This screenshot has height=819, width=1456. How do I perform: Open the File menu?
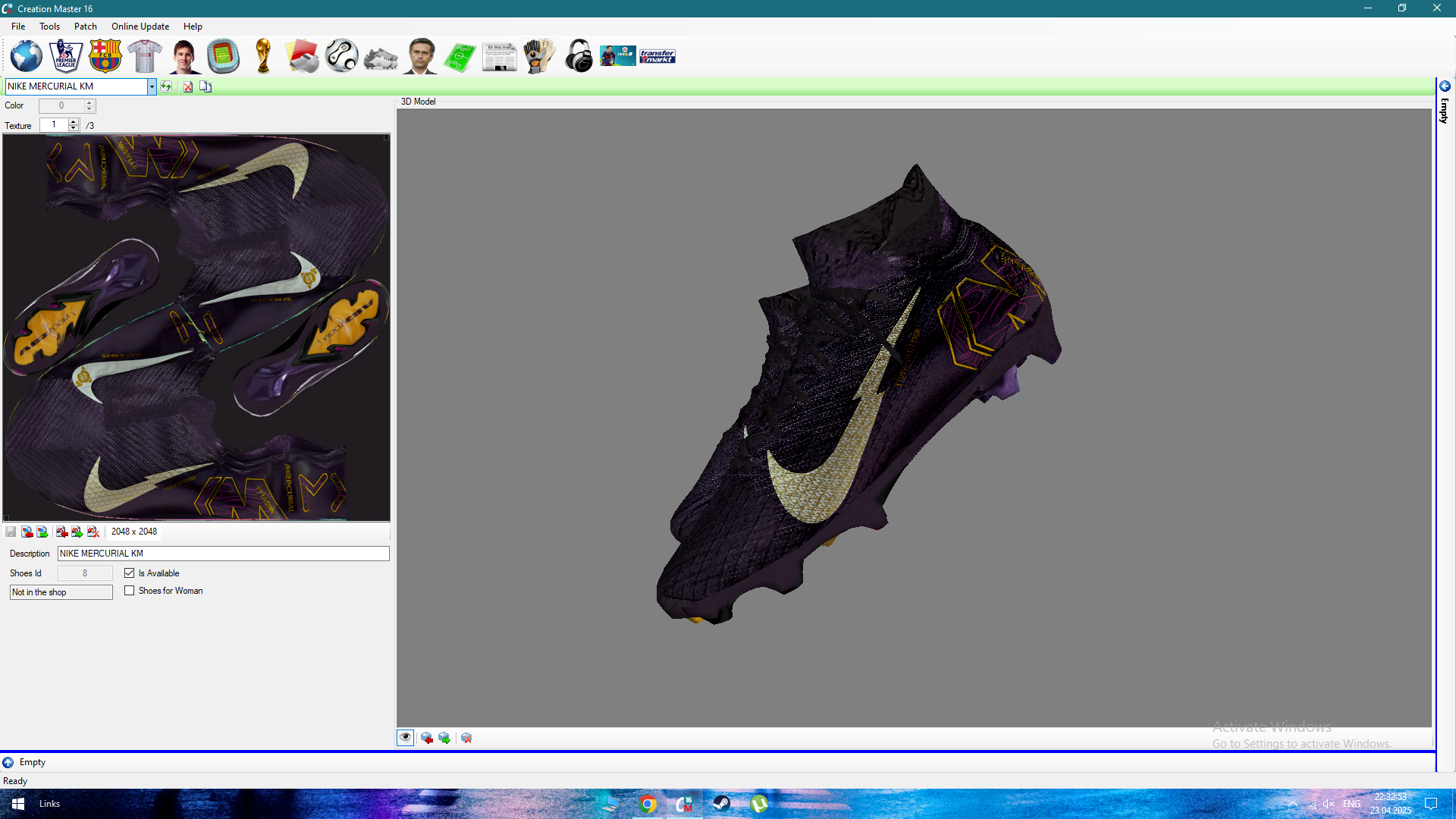click(18, 27)
